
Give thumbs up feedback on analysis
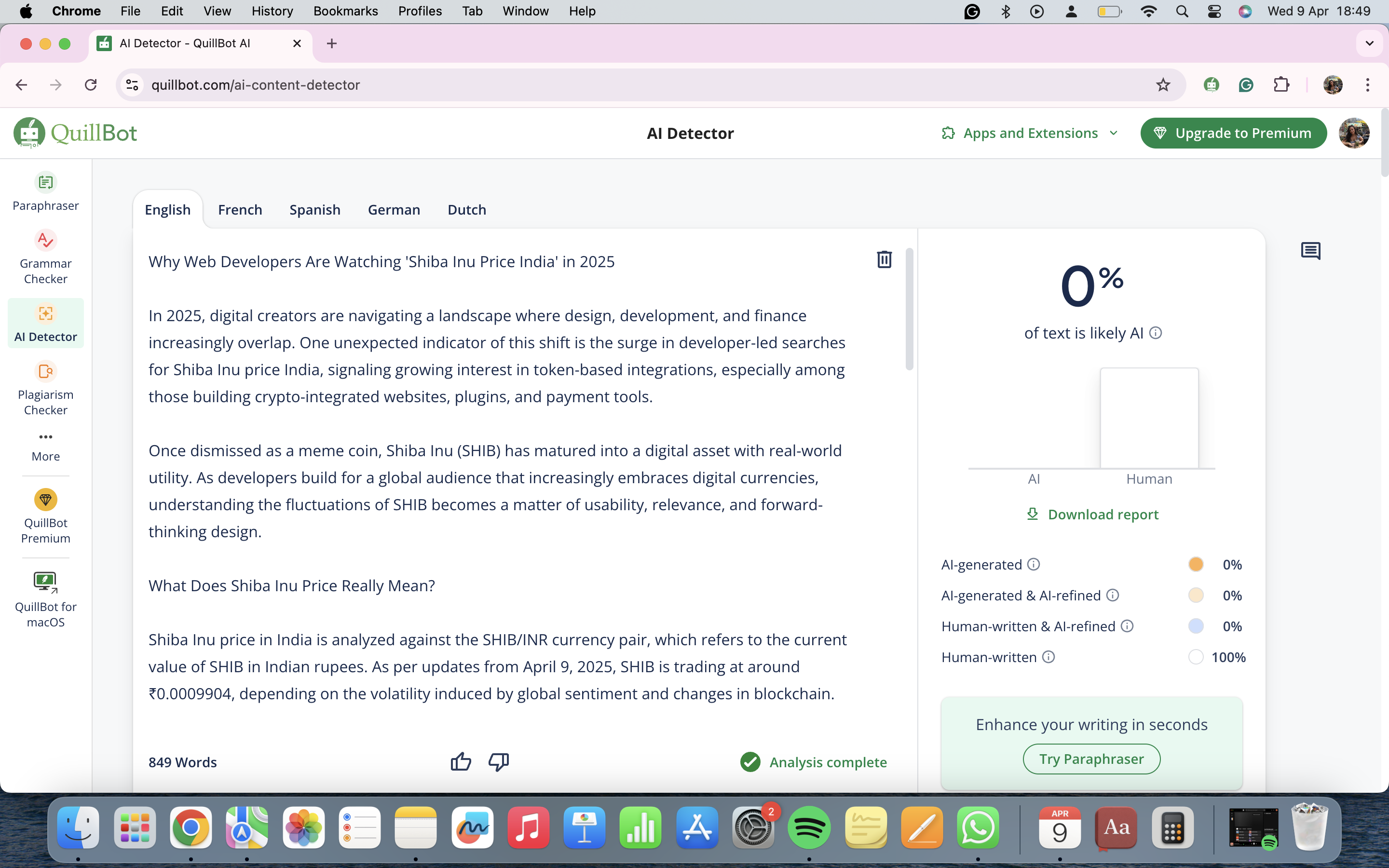pyautogui.click(x=460, y=762)
